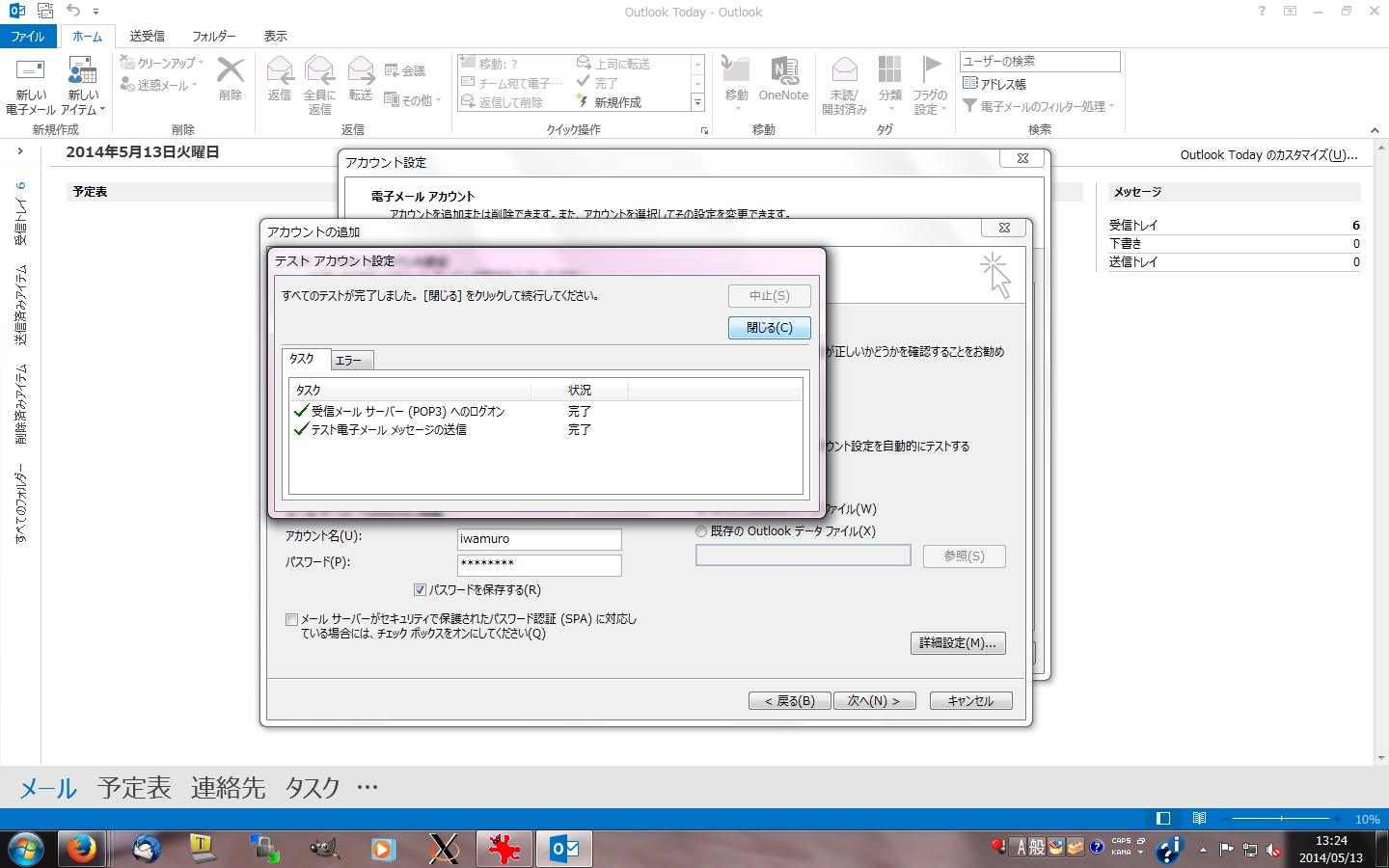Click the Follow Up flag (フラグの設定) icon

pyautogui.click(x=931, y=70)
